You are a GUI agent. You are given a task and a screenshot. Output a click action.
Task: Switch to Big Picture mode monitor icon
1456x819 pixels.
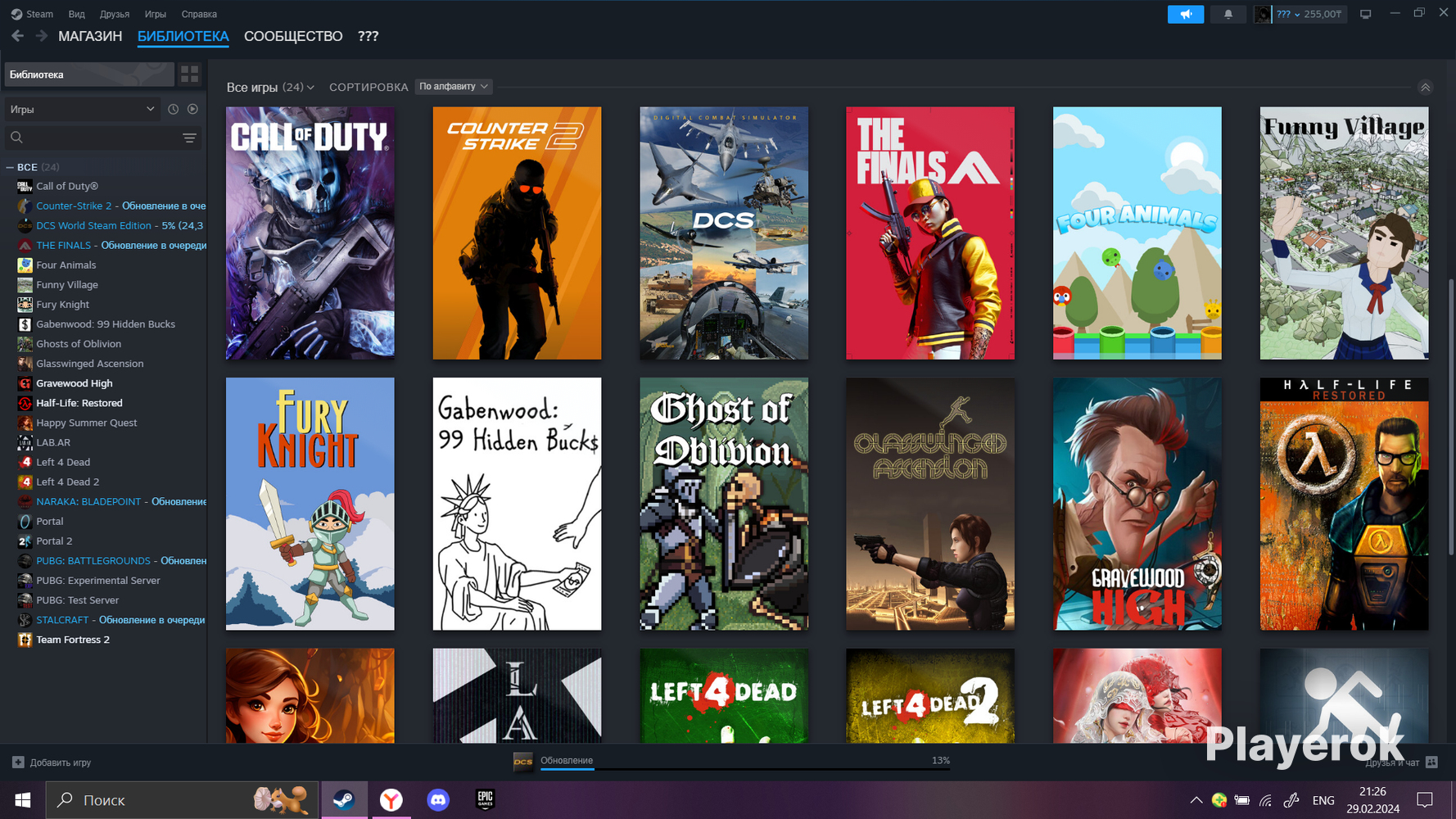coord(1365,14)
